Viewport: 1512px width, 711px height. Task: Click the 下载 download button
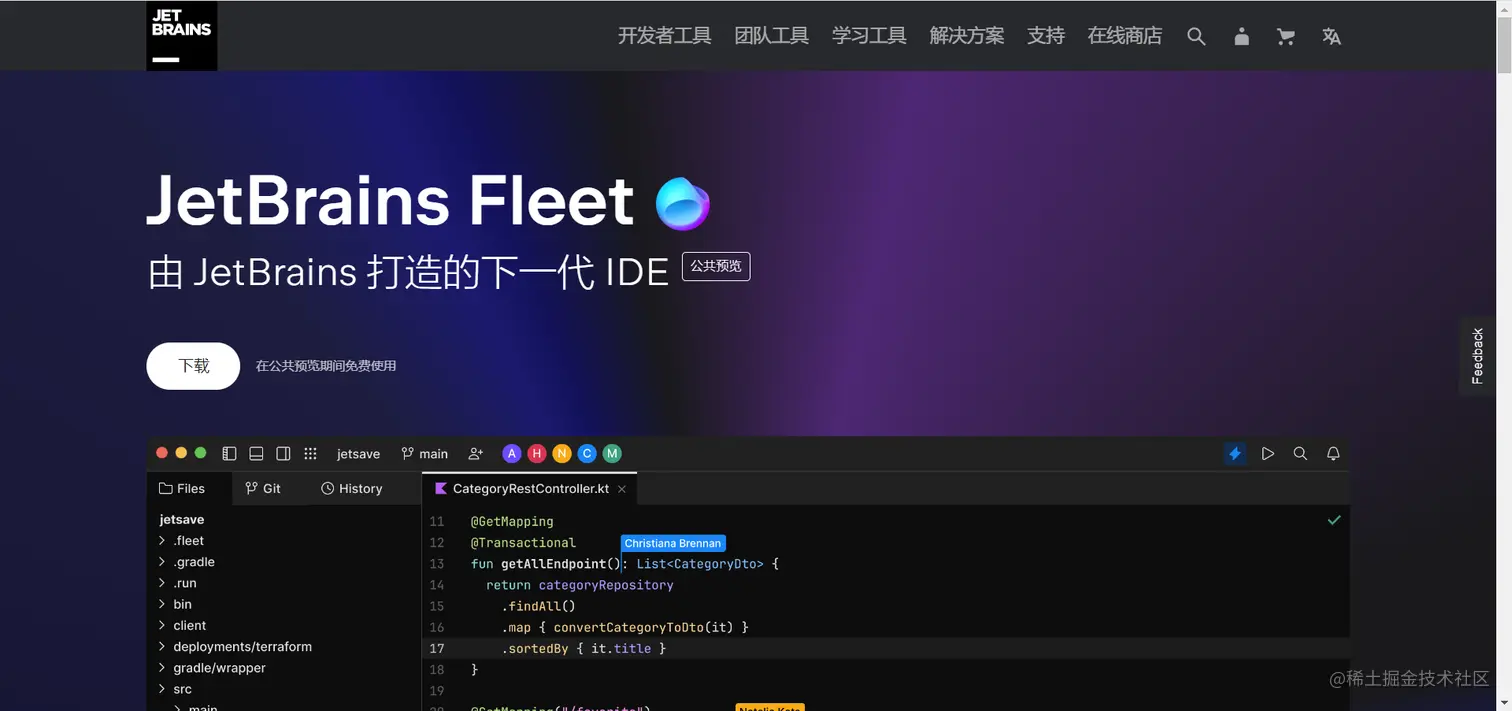click(x=192, y=366)
